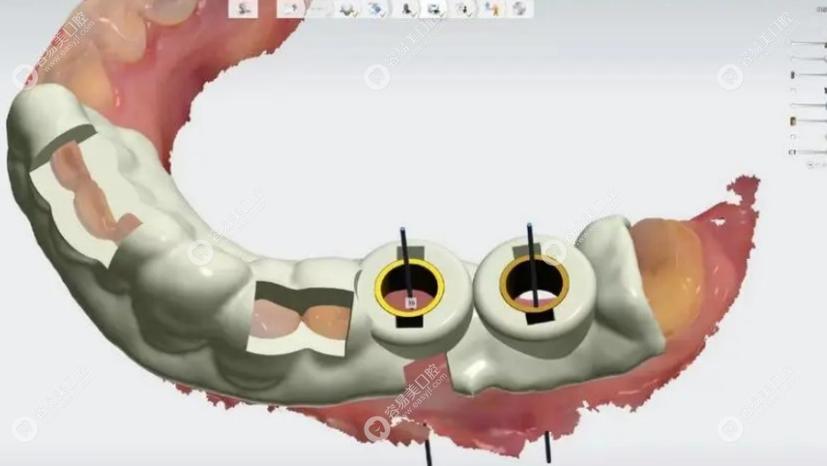The image size is (827, 466).
Task: Click the topmost transparency slider in right panel
Action: coord(811,43)
